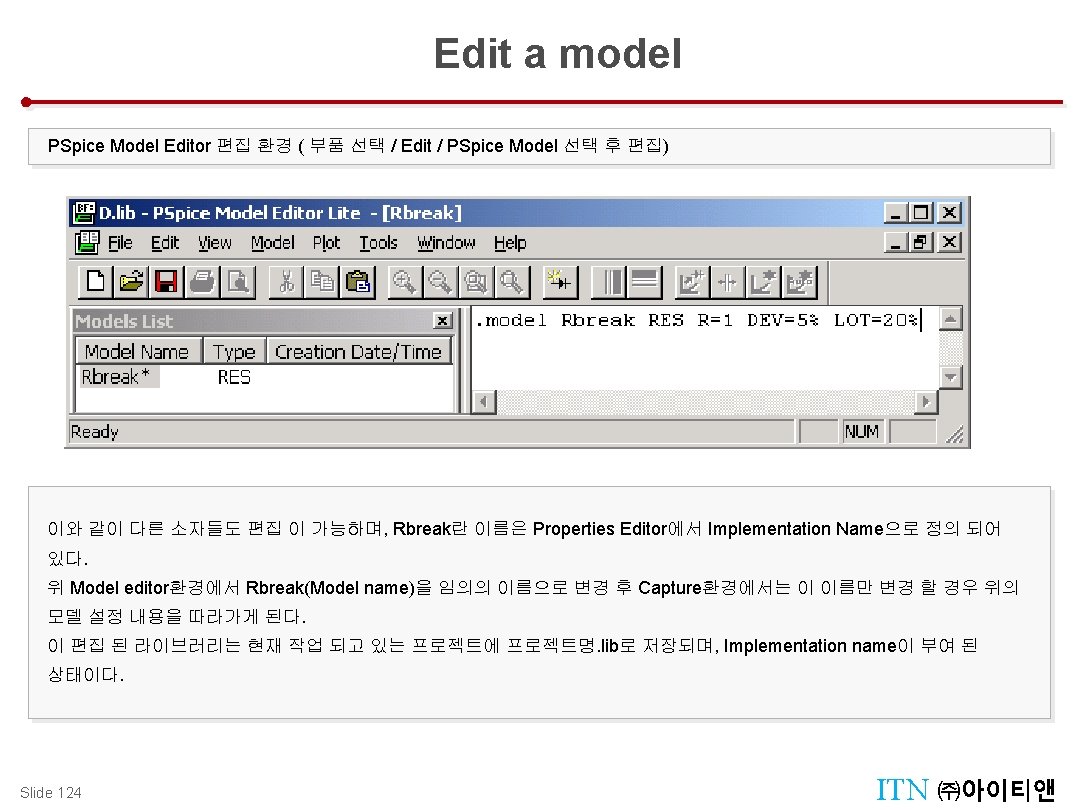Viewport: 1080px width, 810px height.
Task: Click the first graph plot toolbar icon
Action: [x=692, y=282]
